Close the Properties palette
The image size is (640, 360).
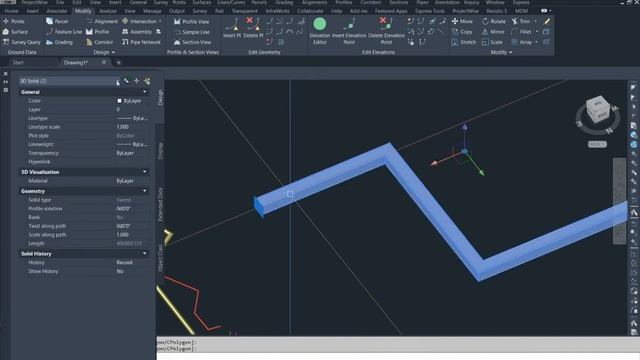5,74
